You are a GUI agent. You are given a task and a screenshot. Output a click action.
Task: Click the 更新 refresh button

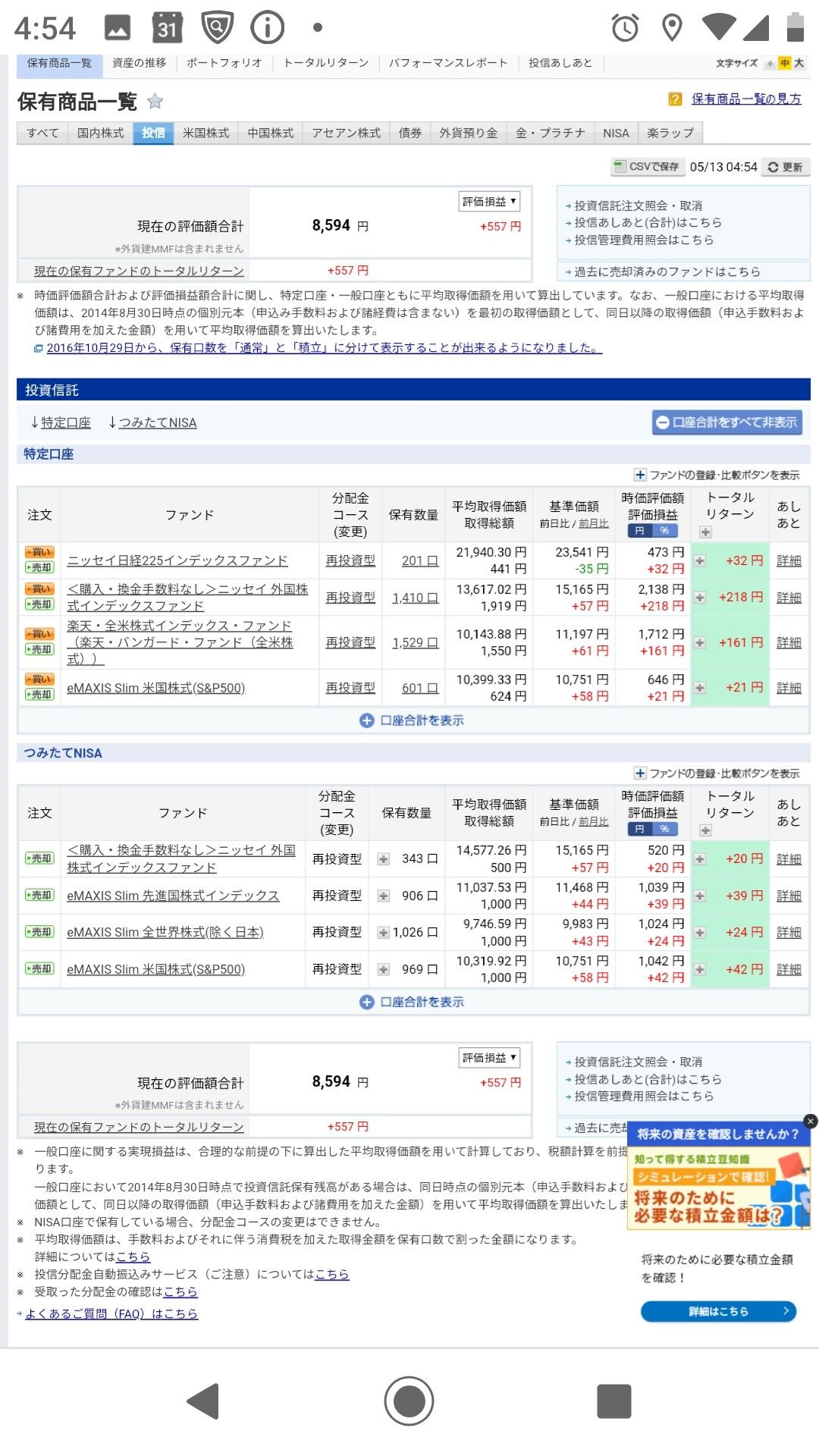pos(785,167)
